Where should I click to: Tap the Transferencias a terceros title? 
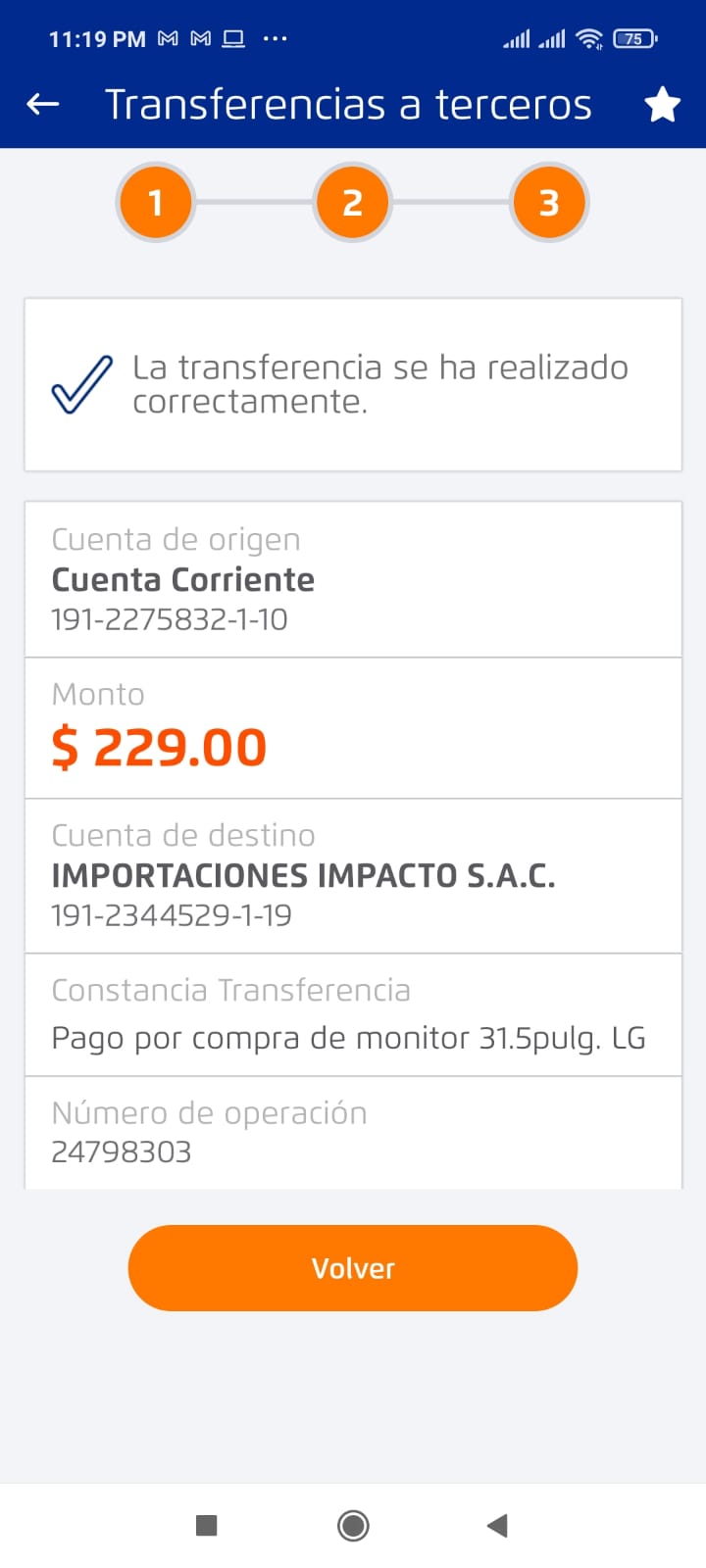pyautogui.click(x=348, y=104)
